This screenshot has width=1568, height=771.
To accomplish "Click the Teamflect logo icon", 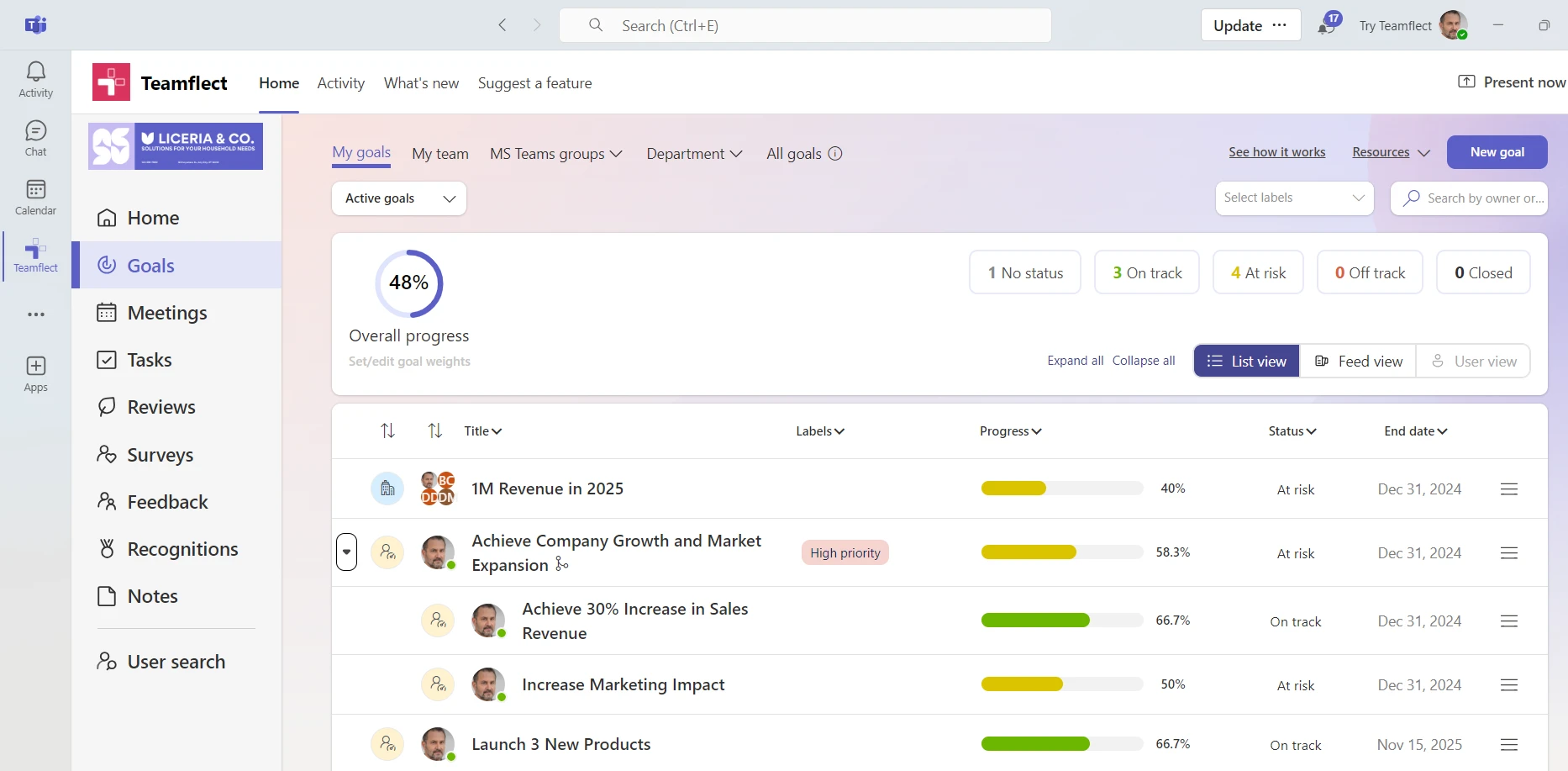I will click(110, 82).
